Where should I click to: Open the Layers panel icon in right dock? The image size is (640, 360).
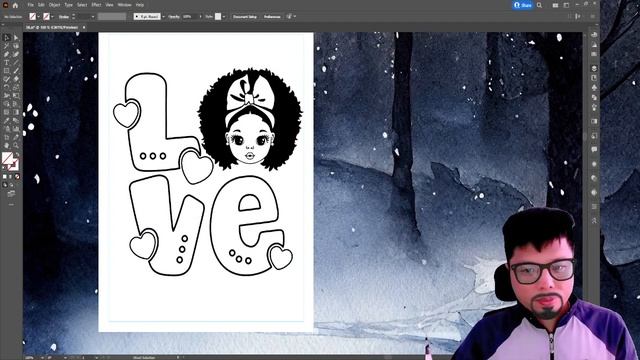(x=594, y=68)
